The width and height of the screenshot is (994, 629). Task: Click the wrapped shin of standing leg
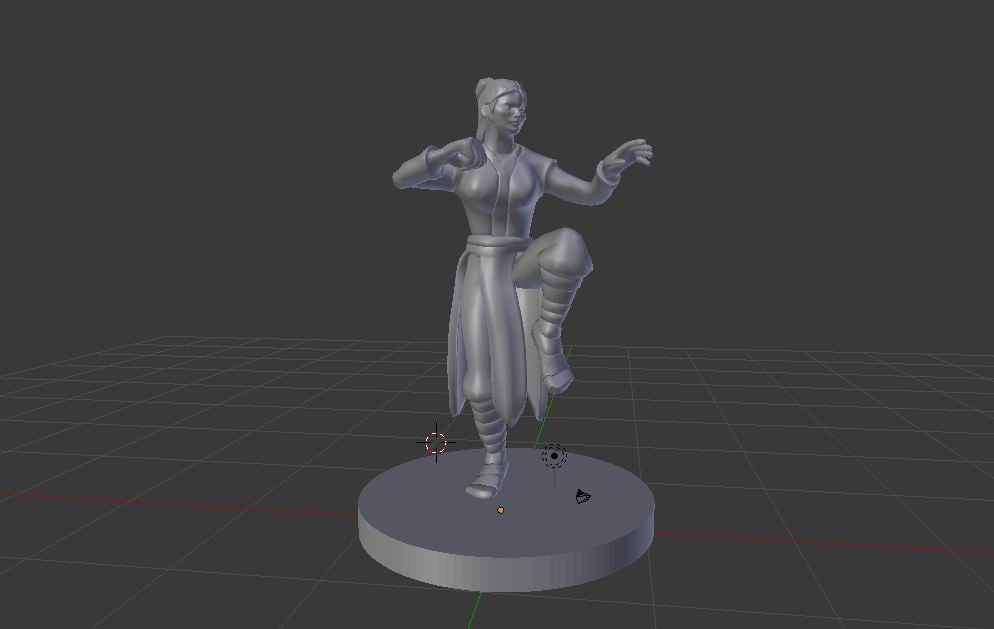coord(489,424)
